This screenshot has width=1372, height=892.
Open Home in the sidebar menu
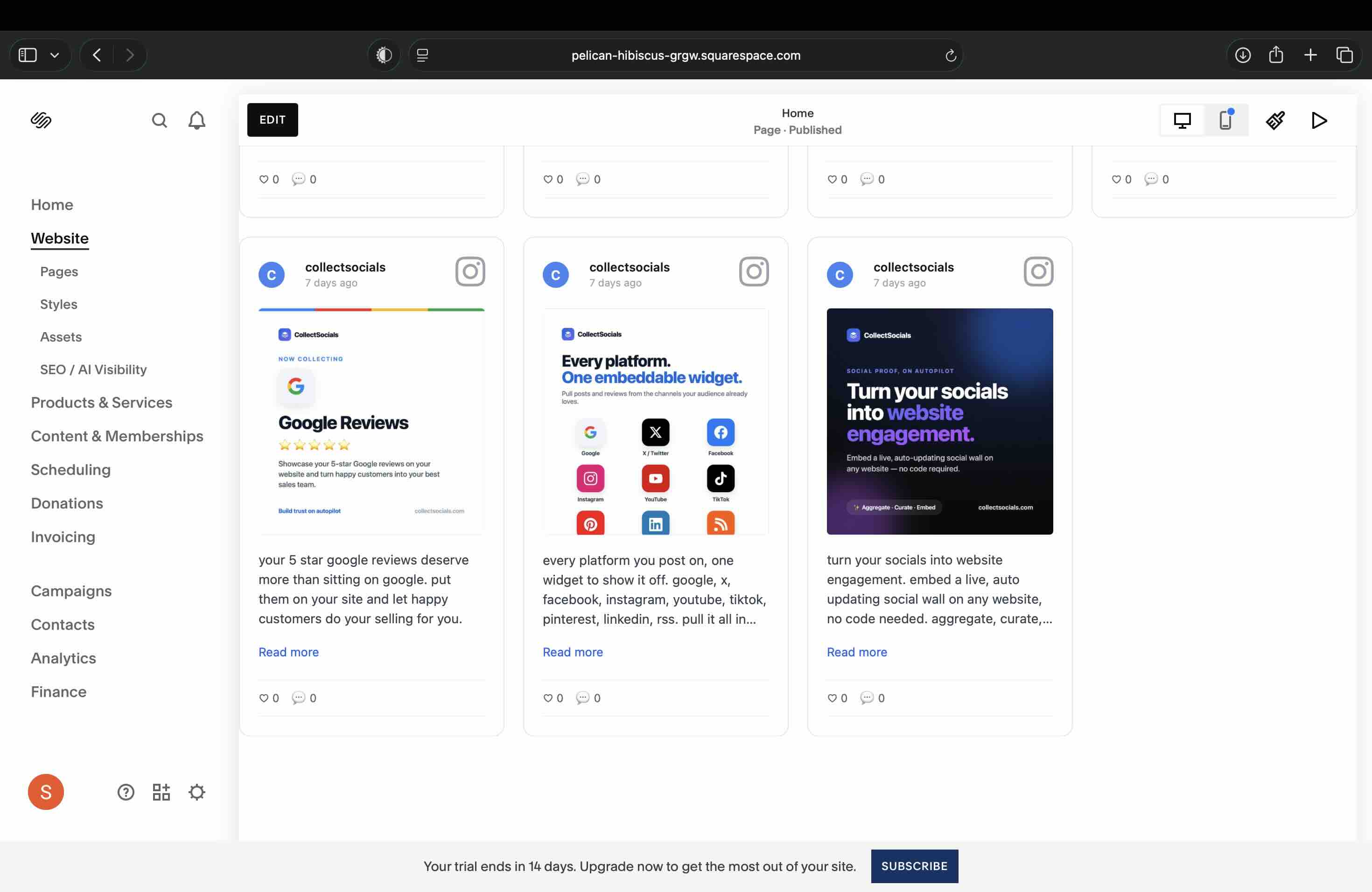click(52, 204)
